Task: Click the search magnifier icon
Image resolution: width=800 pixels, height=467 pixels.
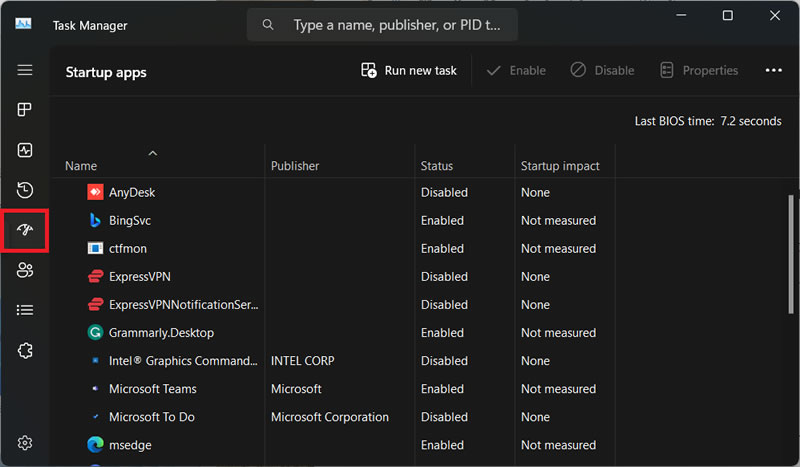Action: point(268,24)
